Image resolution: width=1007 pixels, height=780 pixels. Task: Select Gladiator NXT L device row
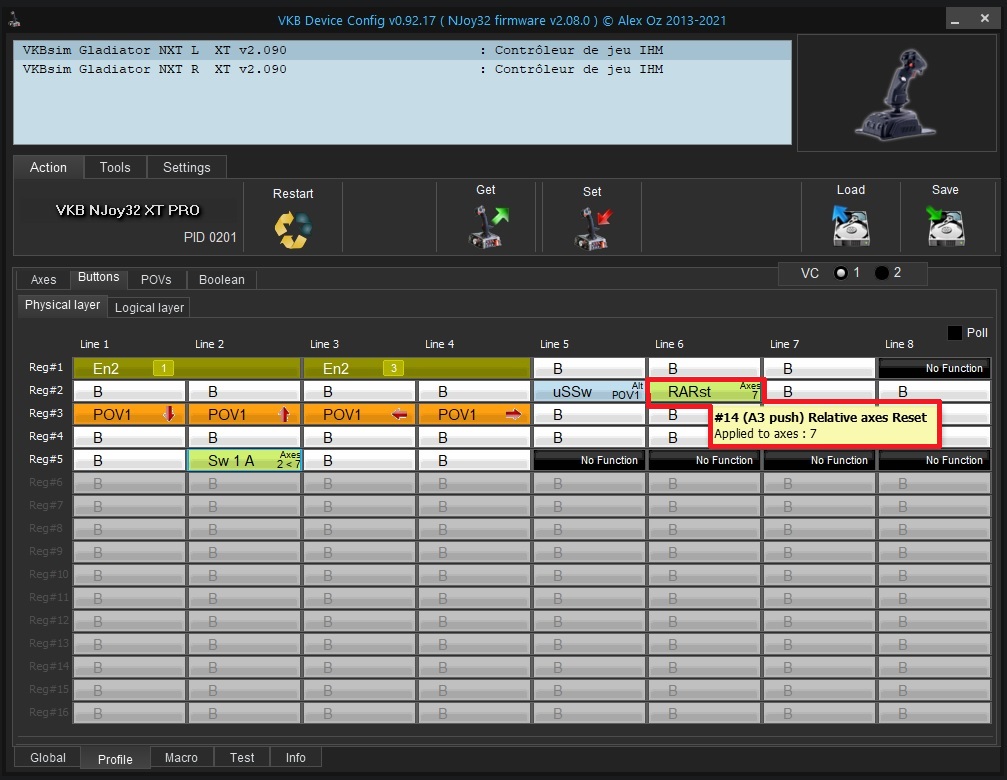tap(402, 50)
